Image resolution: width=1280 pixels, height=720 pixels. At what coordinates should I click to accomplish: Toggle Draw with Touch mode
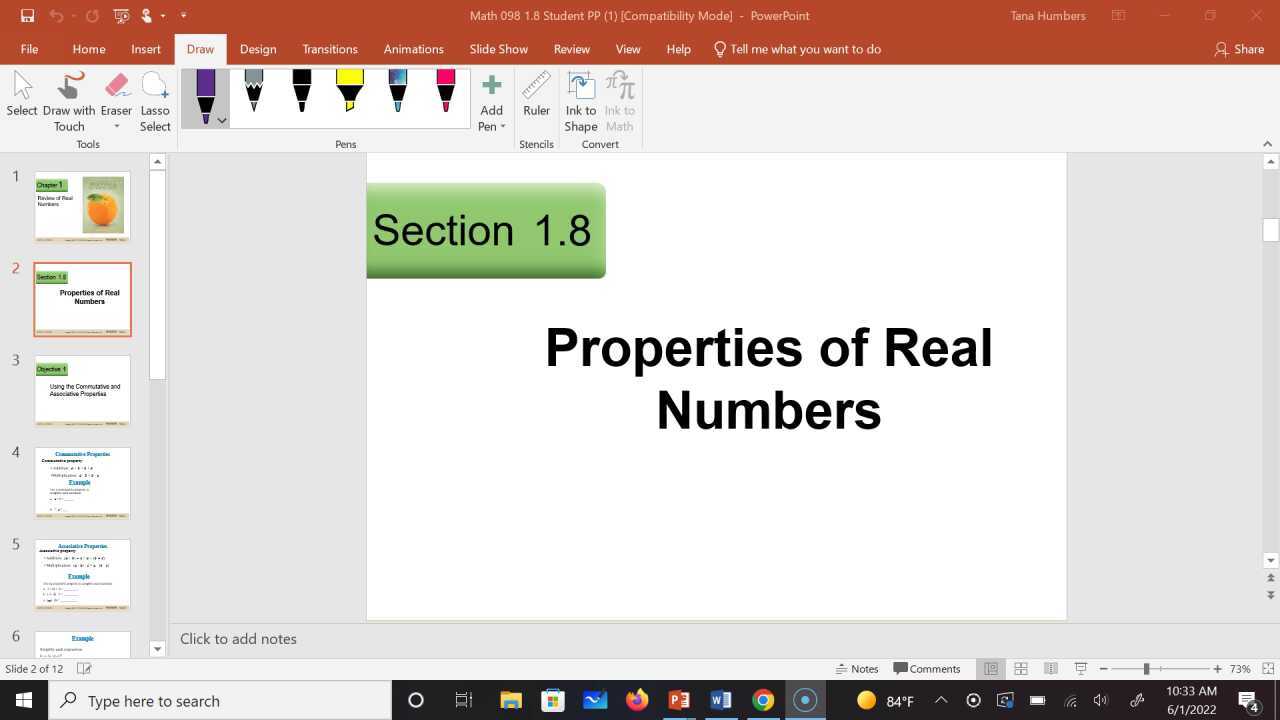[68, 95]
